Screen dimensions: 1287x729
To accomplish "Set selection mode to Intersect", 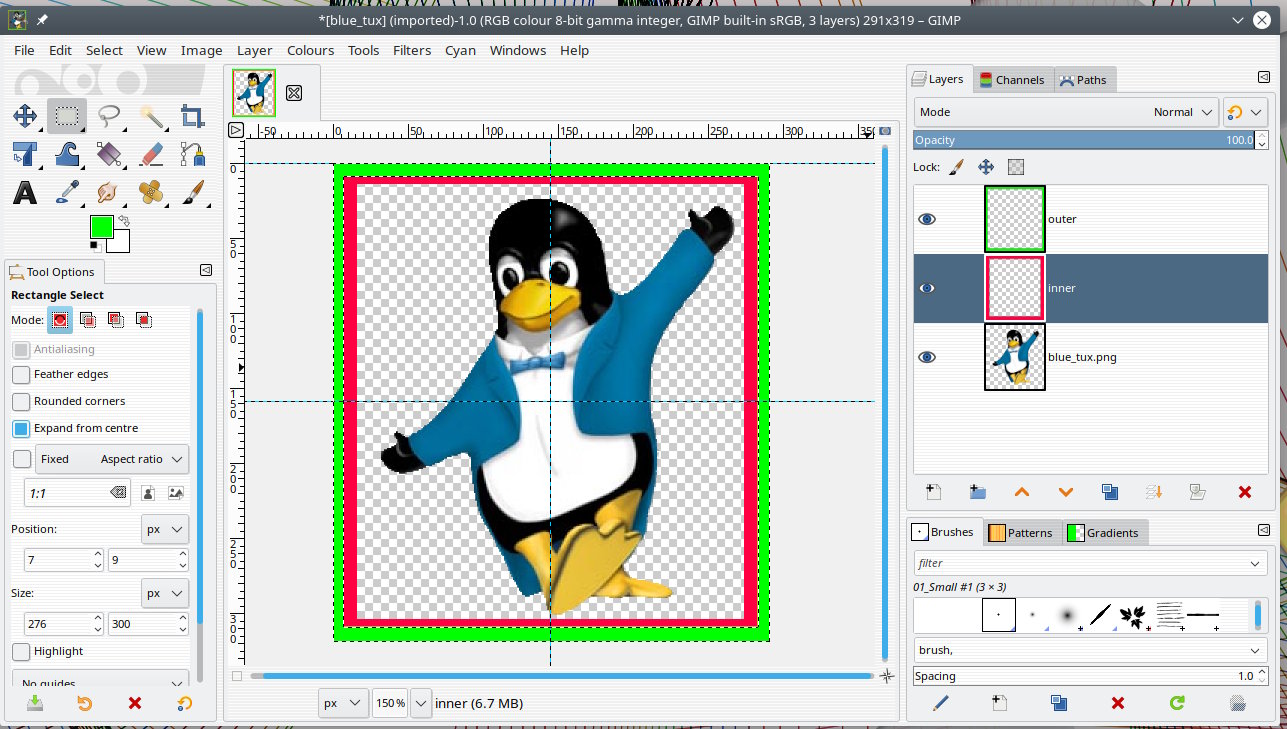I will click(144, 320).
